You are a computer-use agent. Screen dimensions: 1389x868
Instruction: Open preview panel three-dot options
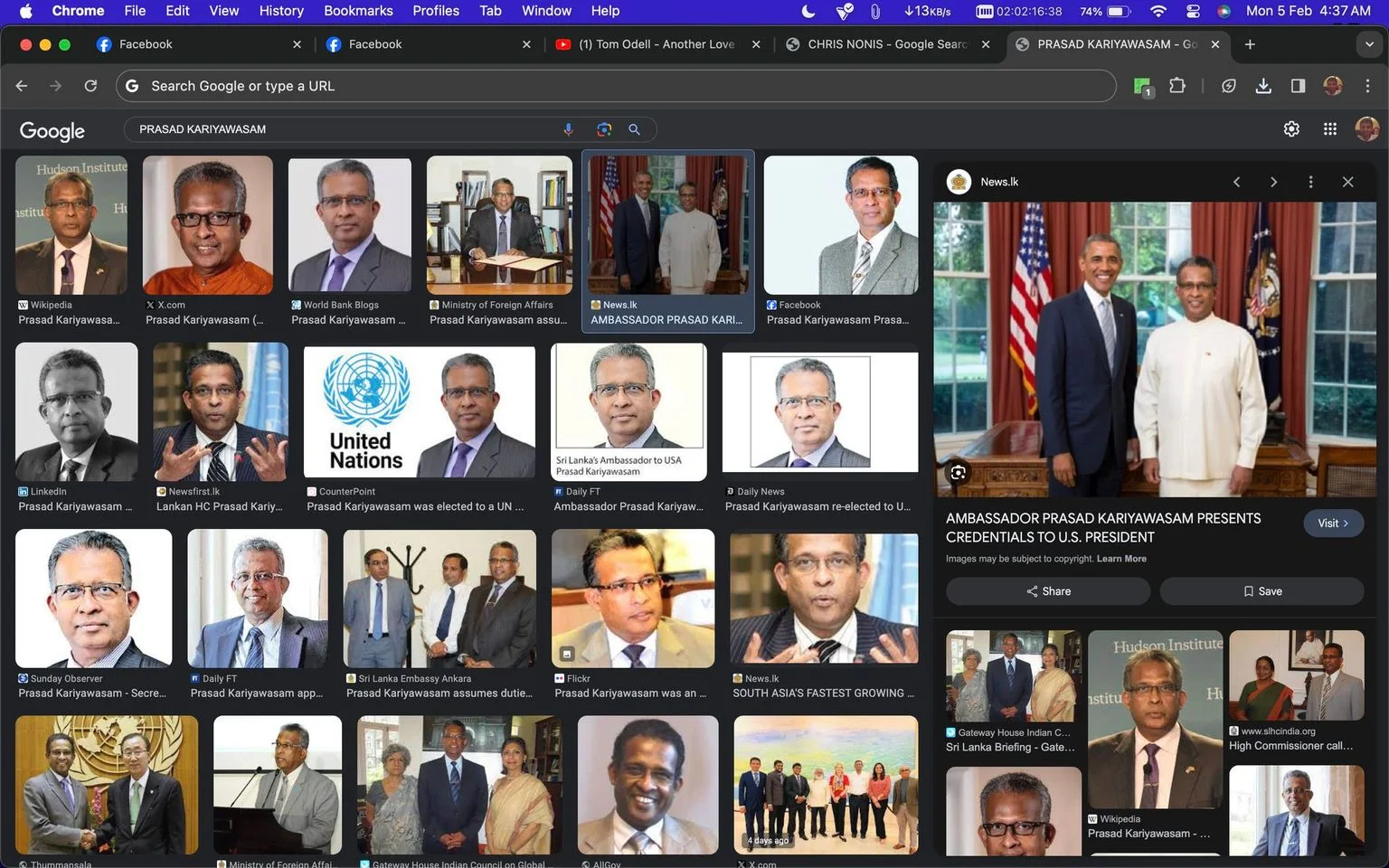[1310, 182]
